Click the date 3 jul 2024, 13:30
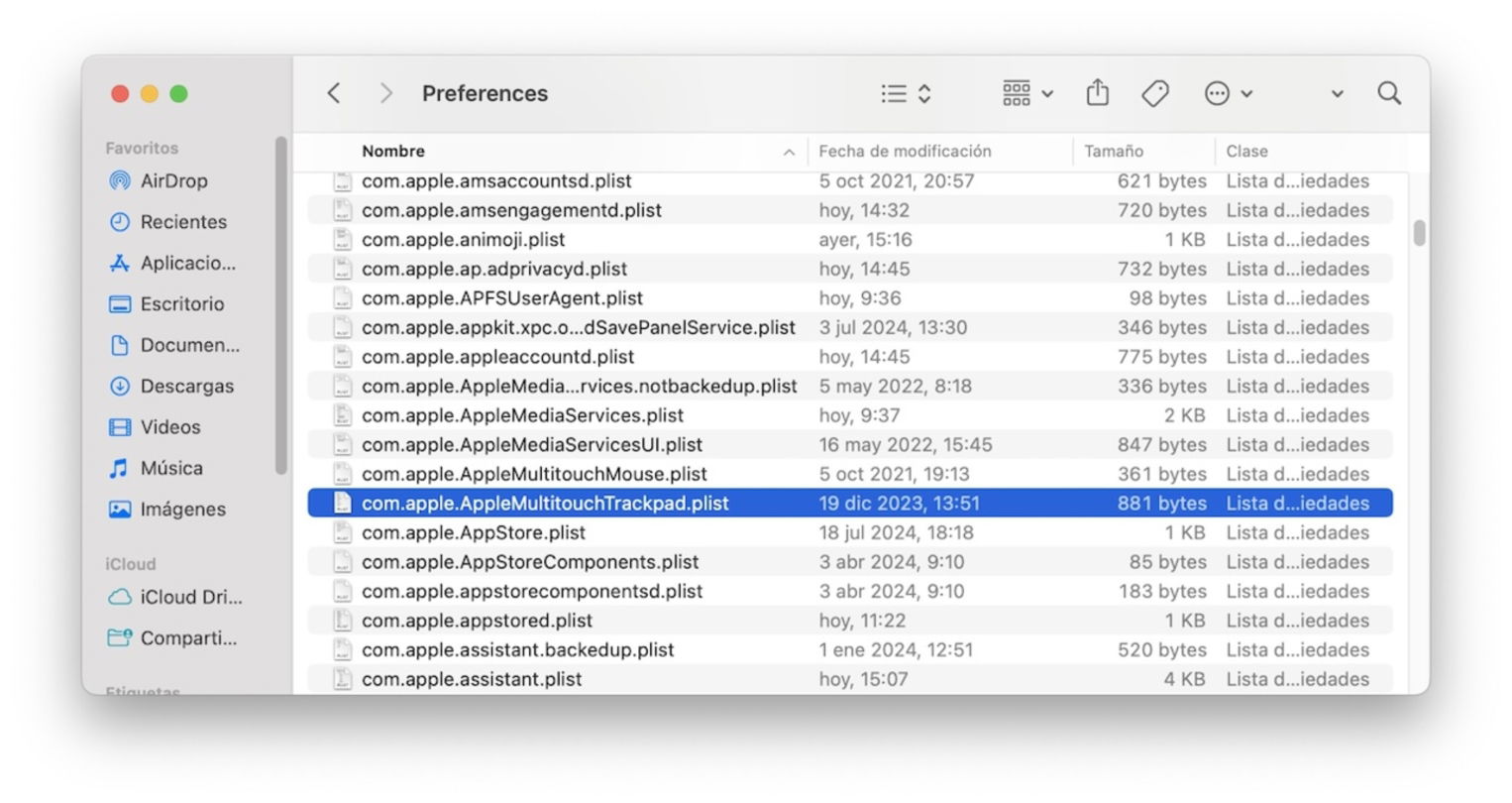This screenshot has height=803, width=1512. 893,327
